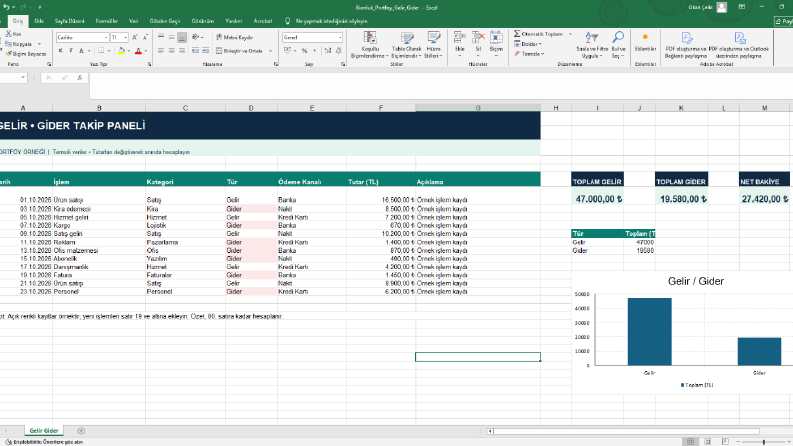Click the borders icon in Yazı Tipi
The height and width of the screenshot is (446, 793).
tap(101, 51)
